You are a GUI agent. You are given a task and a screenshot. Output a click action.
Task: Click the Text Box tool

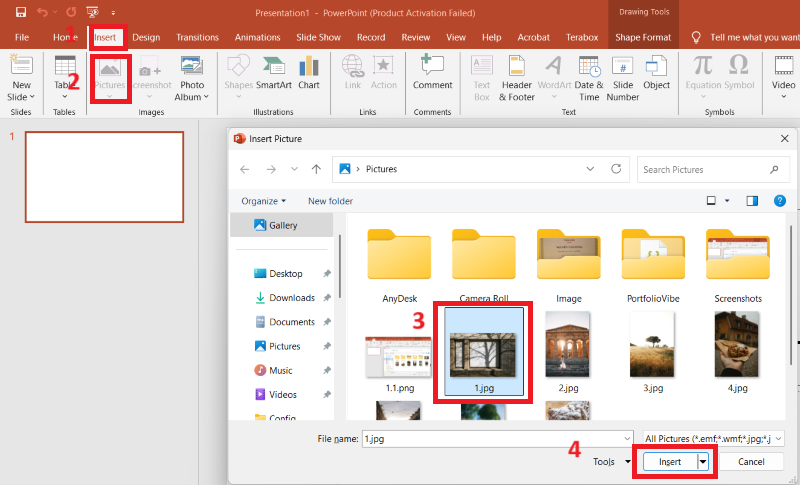point(482,78)
